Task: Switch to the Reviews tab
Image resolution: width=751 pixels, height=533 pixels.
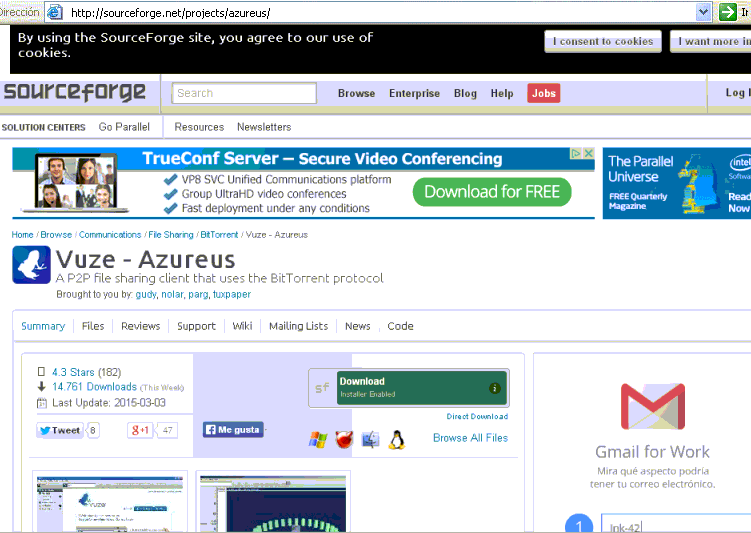Action: click(140, 326)
